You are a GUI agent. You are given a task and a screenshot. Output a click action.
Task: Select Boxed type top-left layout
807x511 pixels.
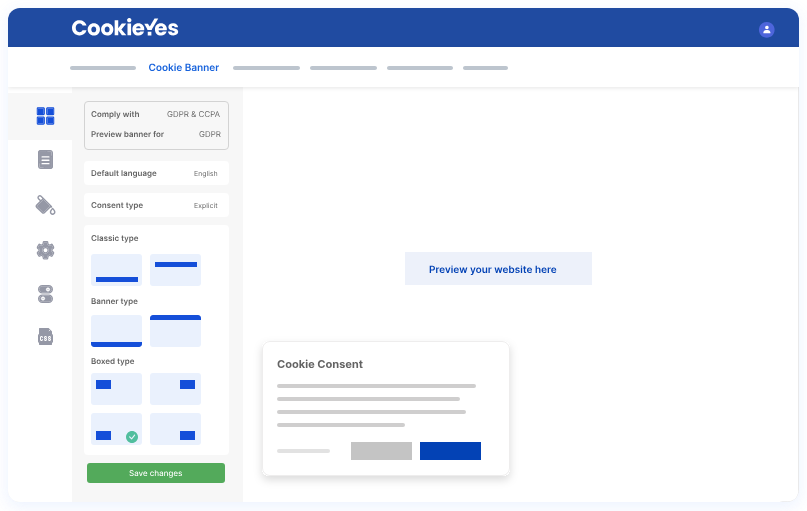click(x=116, y=389)
